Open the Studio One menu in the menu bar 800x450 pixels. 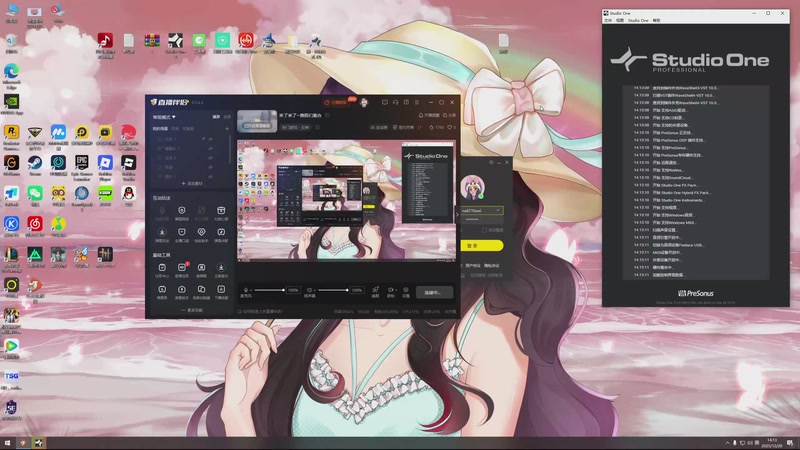pyautogui.click(x=638, y=20)
